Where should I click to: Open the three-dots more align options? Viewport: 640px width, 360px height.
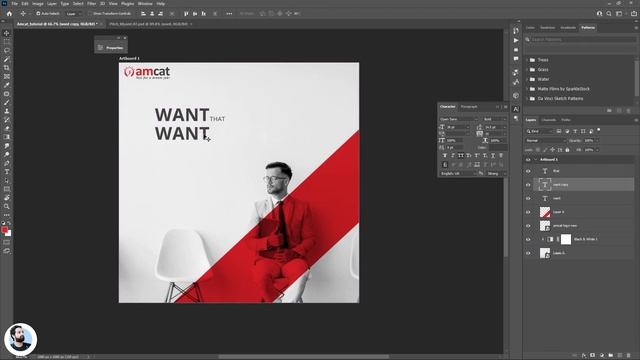(x=229, y=13)
